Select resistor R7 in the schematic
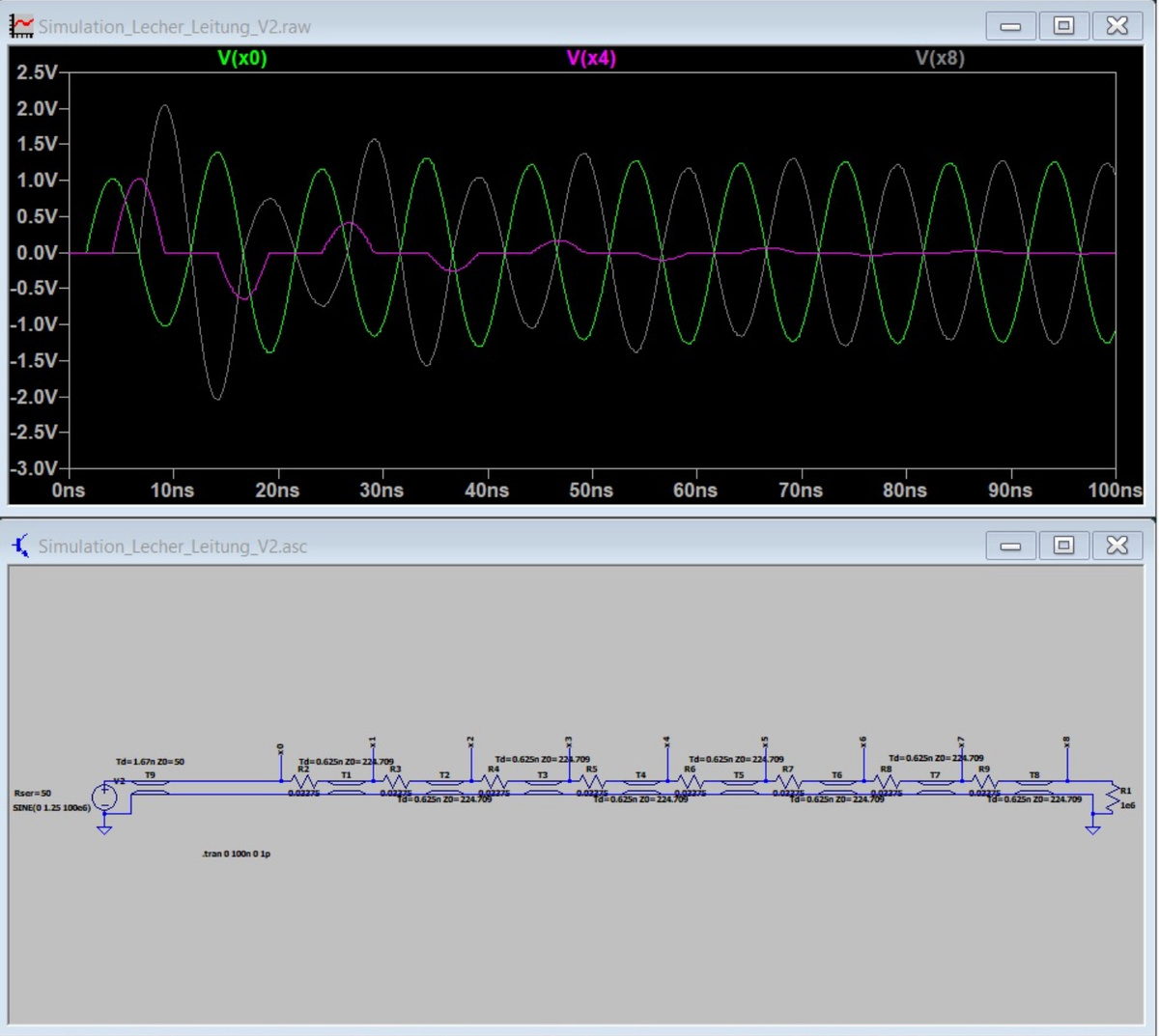Screen dimensions: 1159x1036 [x=788, y=781]
